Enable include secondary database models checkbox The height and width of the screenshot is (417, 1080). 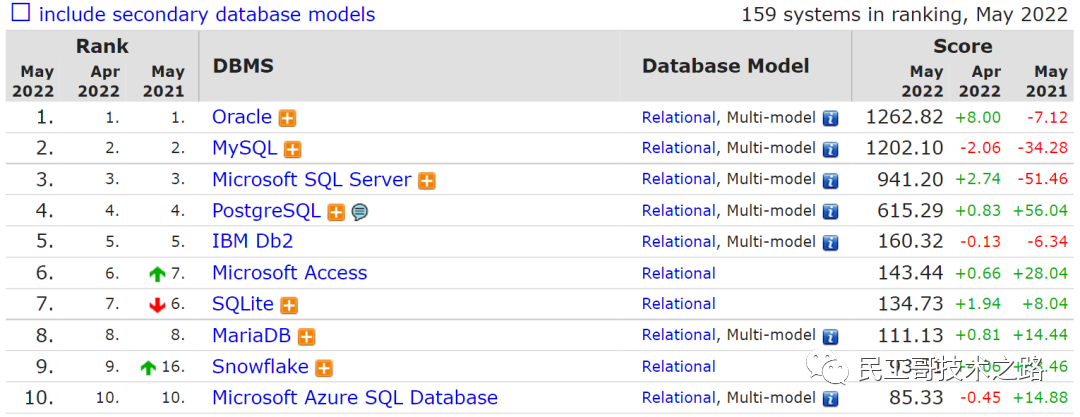(20, 14)
